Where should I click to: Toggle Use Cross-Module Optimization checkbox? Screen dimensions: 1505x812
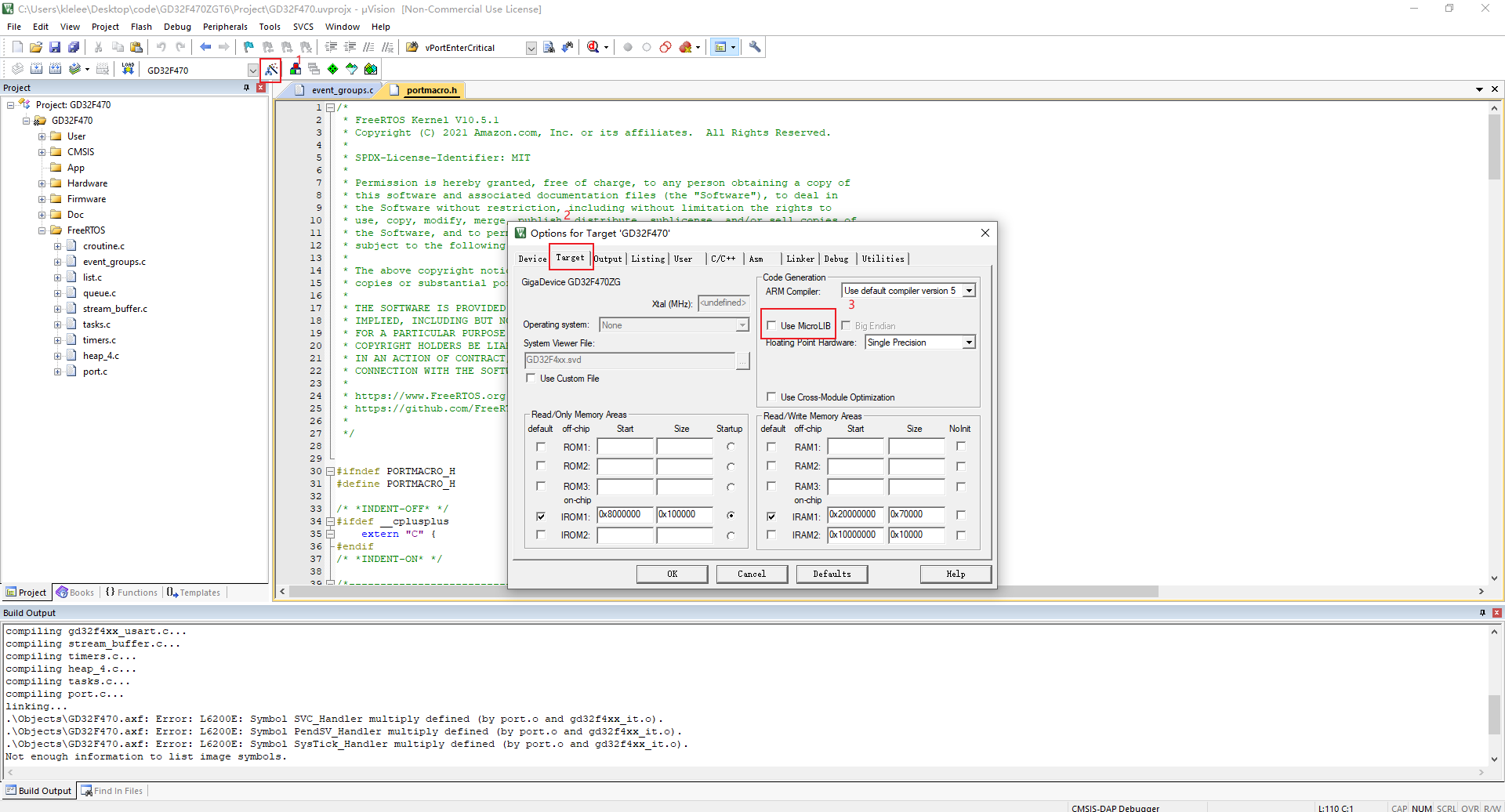pyautogui.click(x=772, y=397)
